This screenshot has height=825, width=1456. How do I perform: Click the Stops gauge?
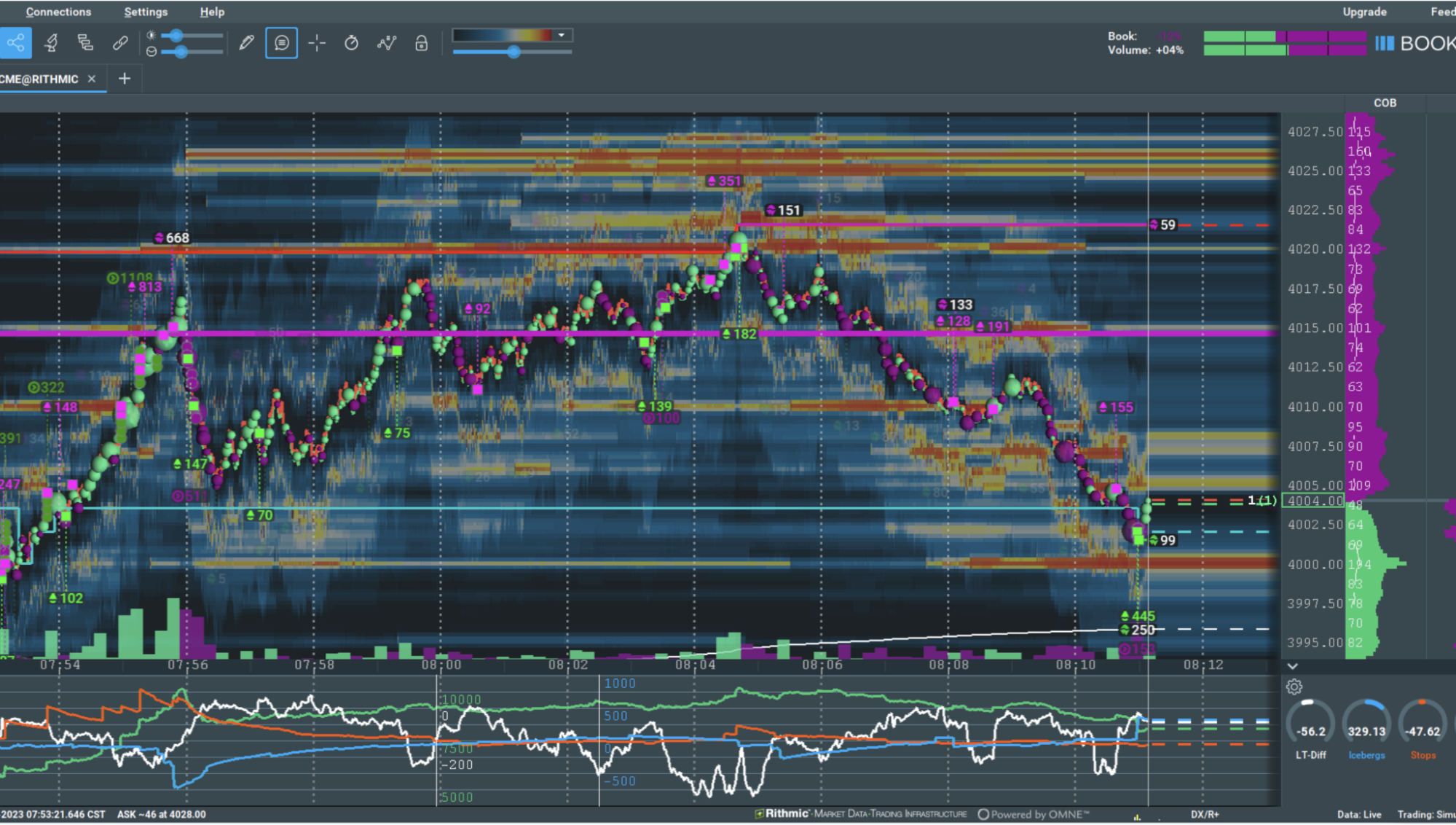click(1422, 730)
